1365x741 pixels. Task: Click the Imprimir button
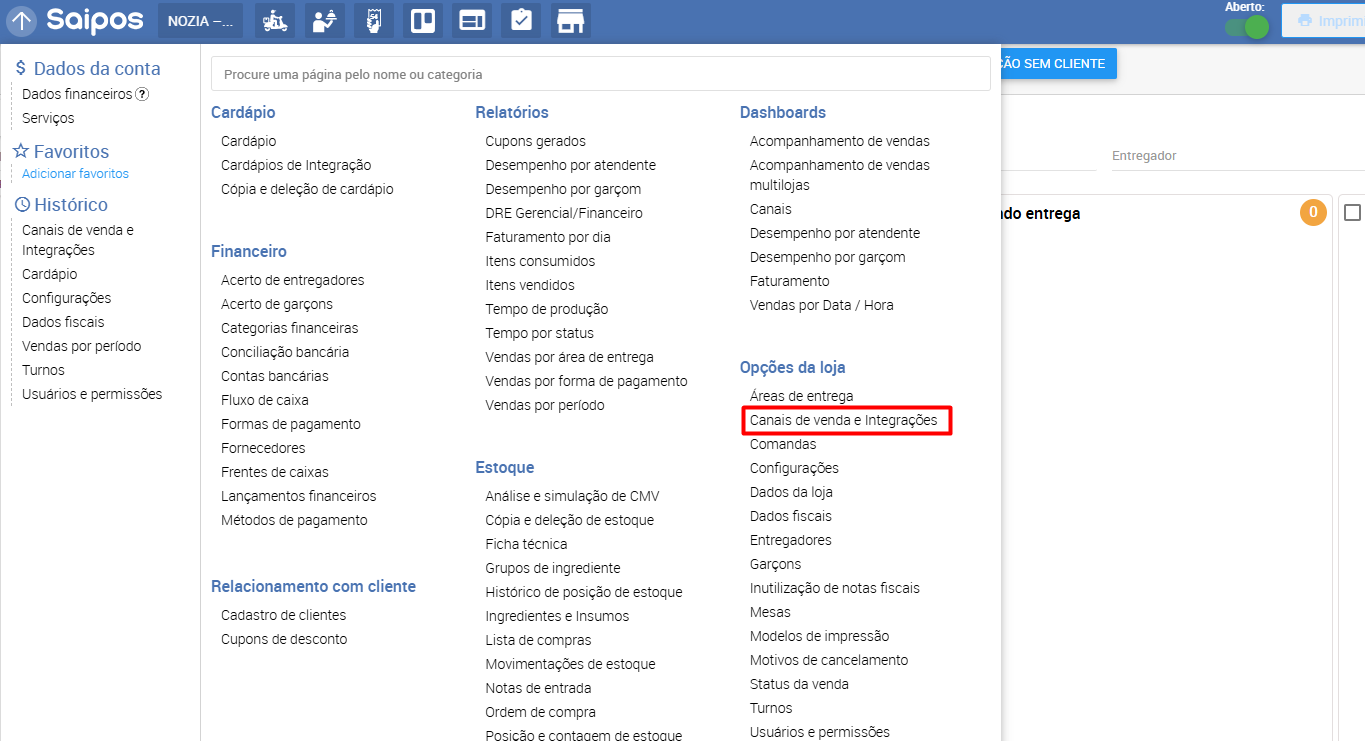[1324, 21]
